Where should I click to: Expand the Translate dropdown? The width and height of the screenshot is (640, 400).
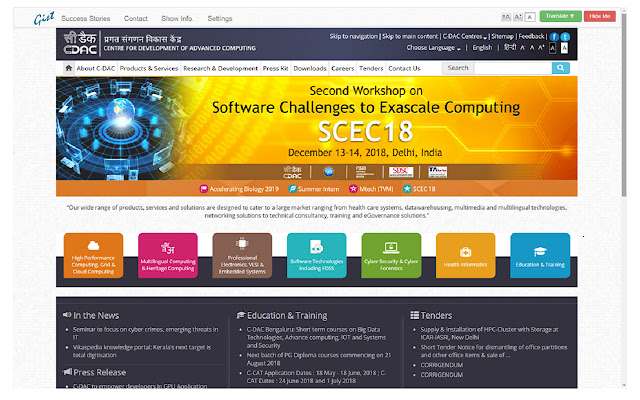click(560, 16)
